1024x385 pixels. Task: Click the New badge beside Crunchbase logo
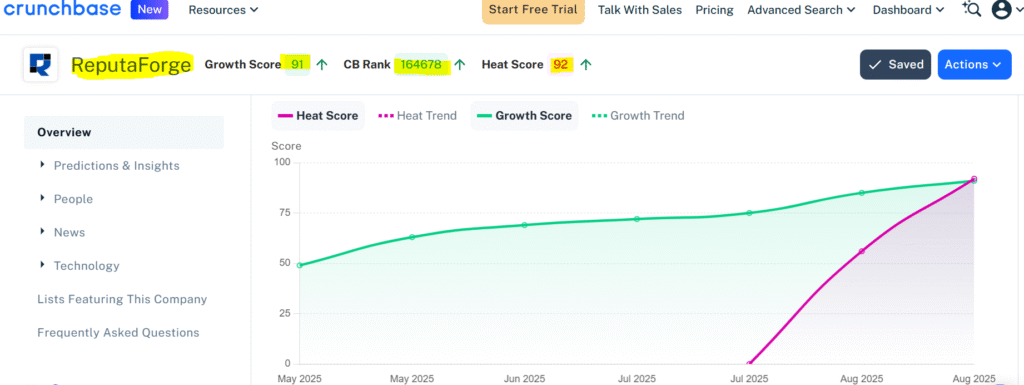click(150, 10)
